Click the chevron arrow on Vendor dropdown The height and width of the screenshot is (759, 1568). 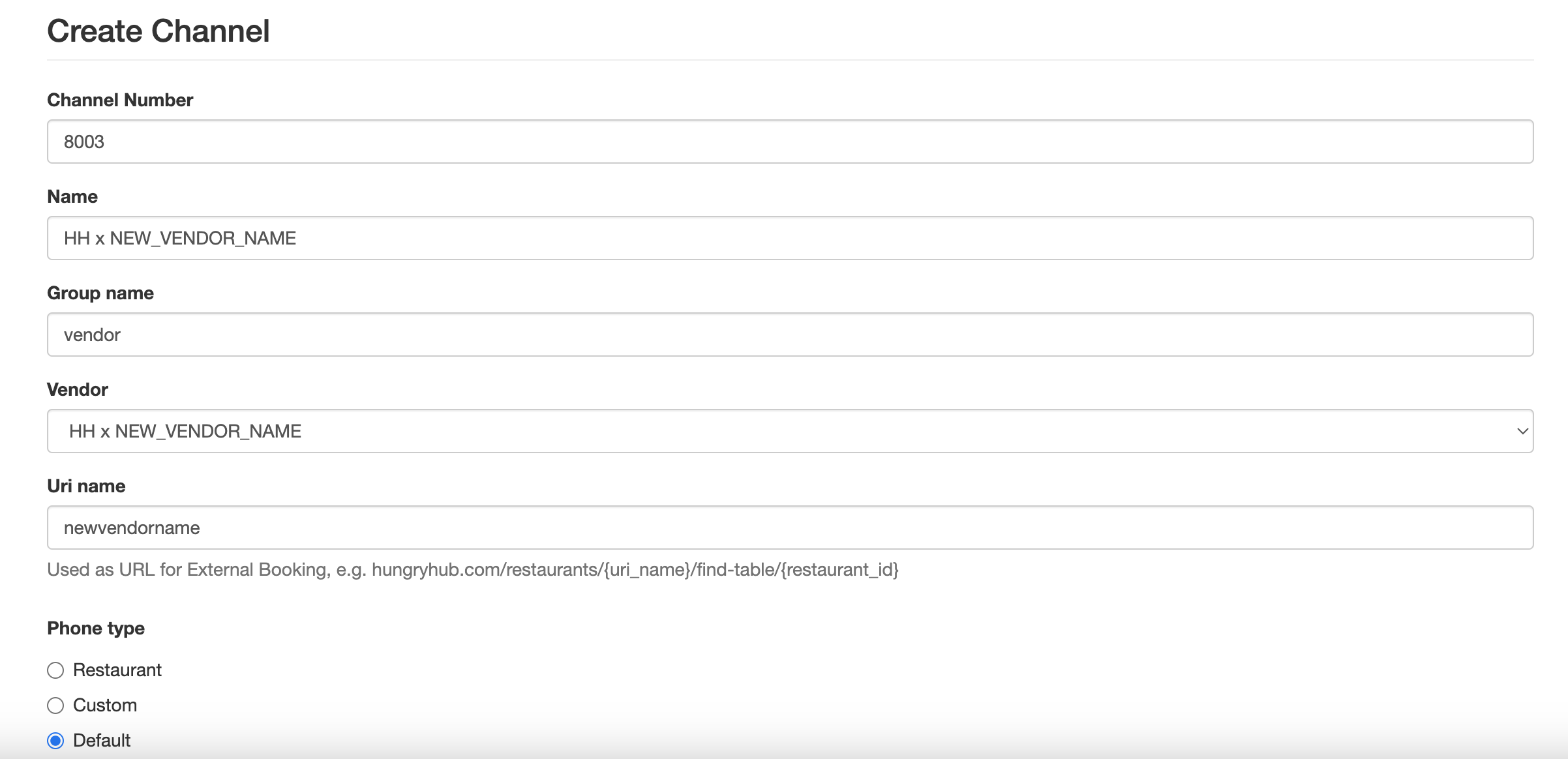point(1522,431)
